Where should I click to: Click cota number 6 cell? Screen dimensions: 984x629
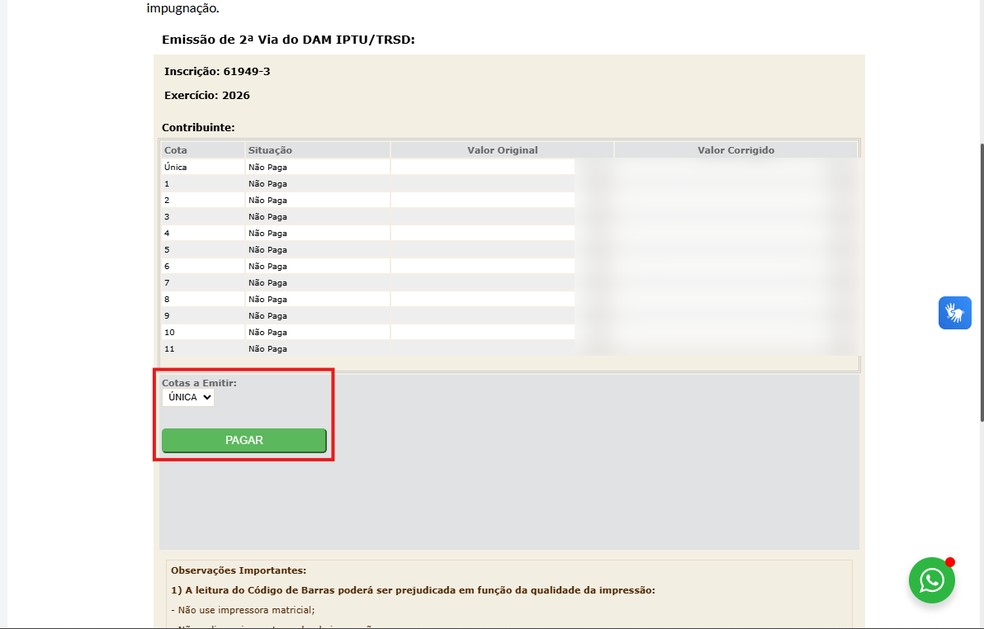pyautogui.click(x=202, y=266)
